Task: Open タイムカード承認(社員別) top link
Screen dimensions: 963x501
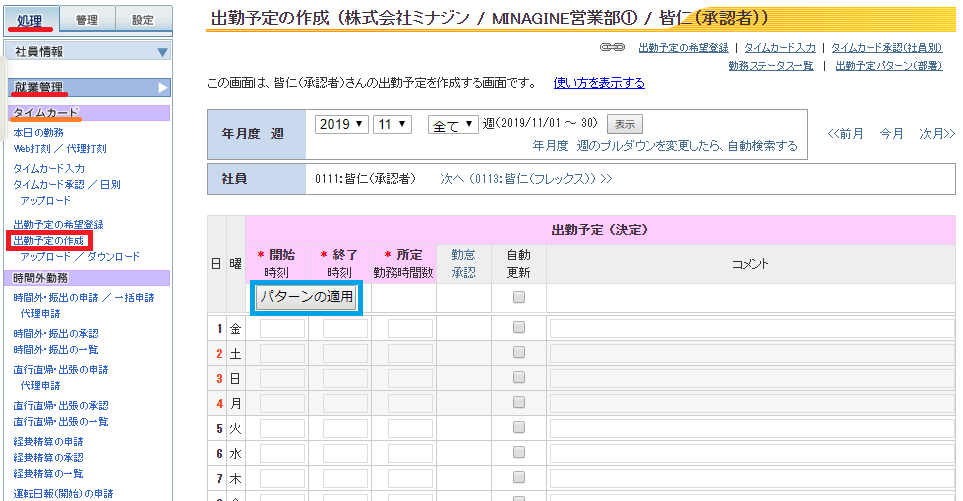Action: 887,48
